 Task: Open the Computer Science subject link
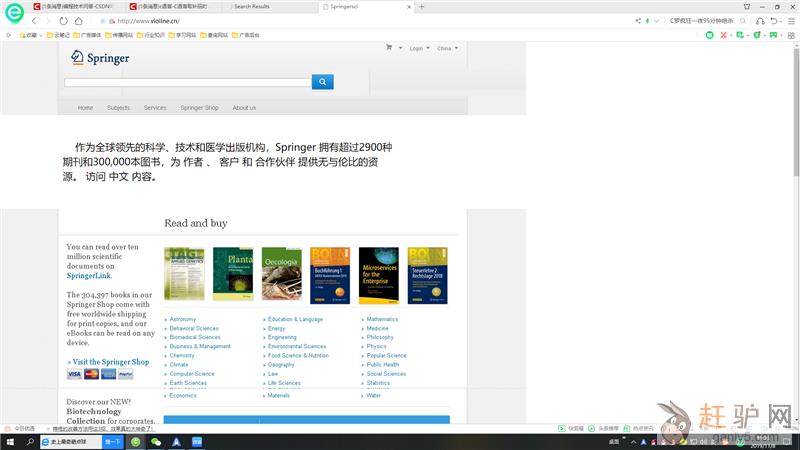192,374
